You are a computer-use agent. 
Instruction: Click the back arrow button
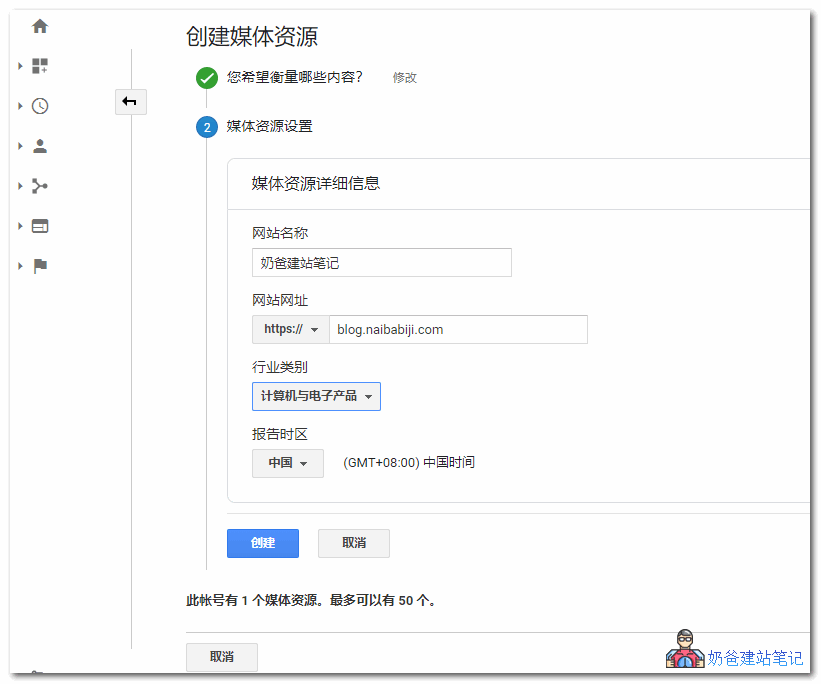(131, 102)
